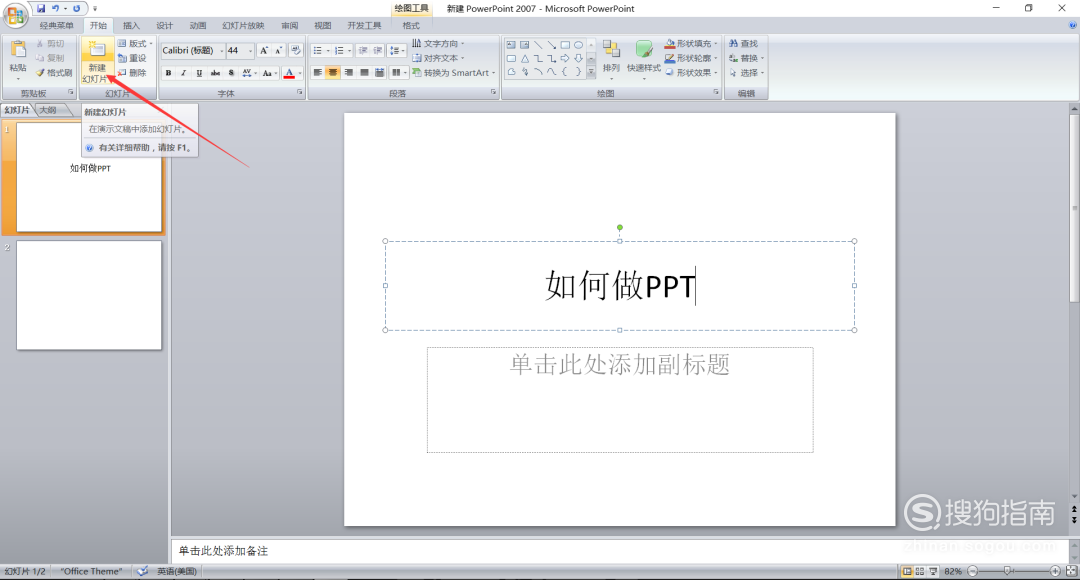The image size is (1080, 580).
Task: Click the Find (查找) binoculars icon
Action: click(734, 43)
